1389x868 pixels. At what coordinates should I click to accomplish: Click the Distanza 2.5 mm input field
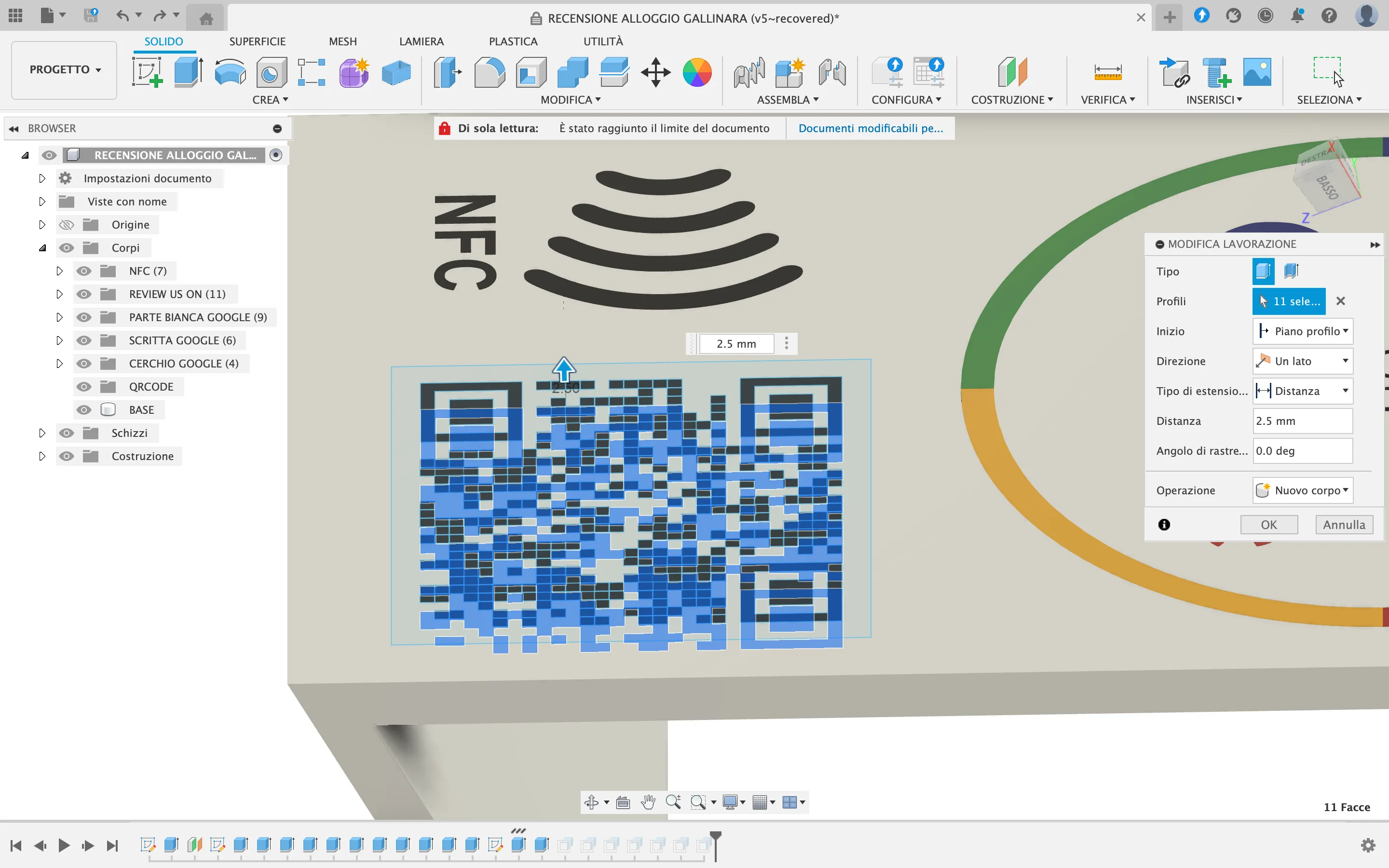tap(1301, 421)
